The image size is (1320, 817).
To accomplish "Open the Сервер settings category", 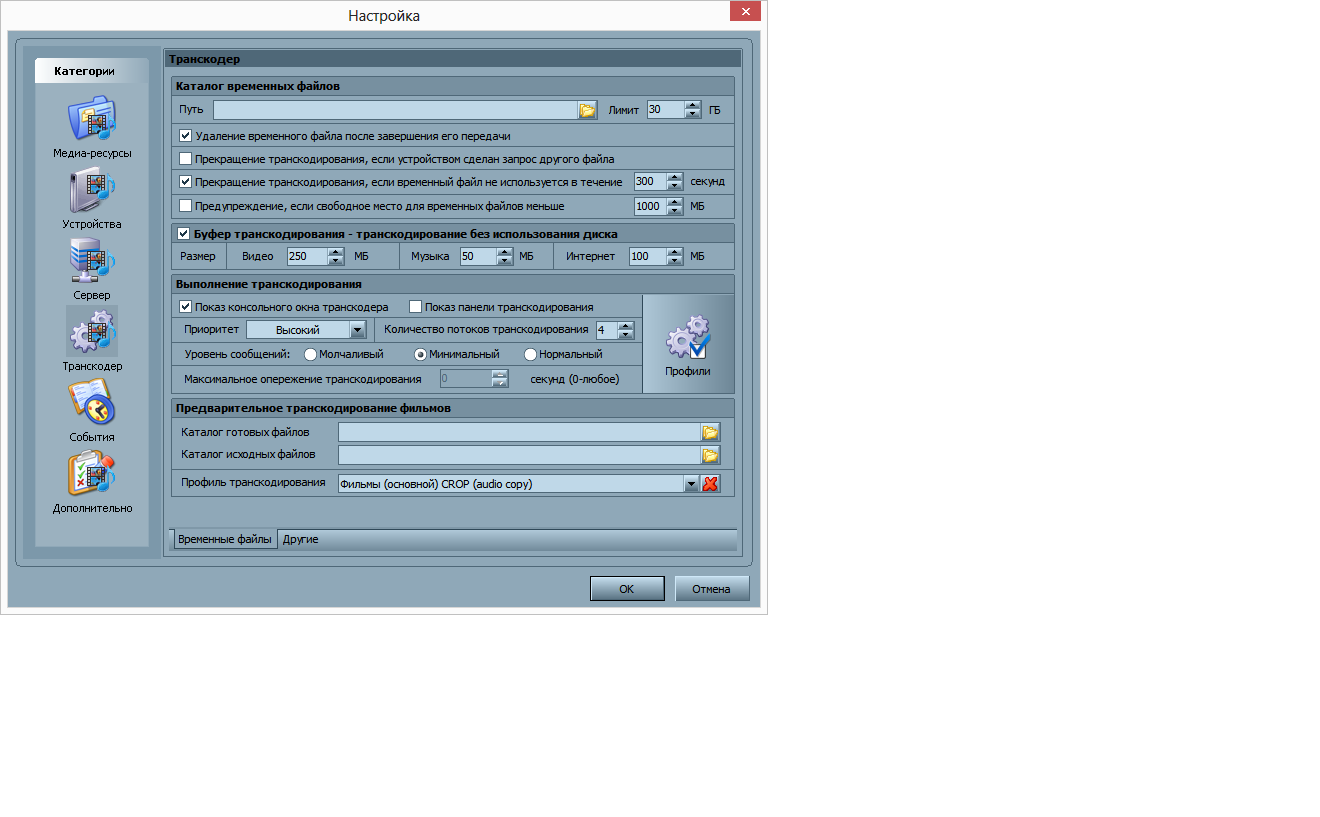I will coord(91,262).
